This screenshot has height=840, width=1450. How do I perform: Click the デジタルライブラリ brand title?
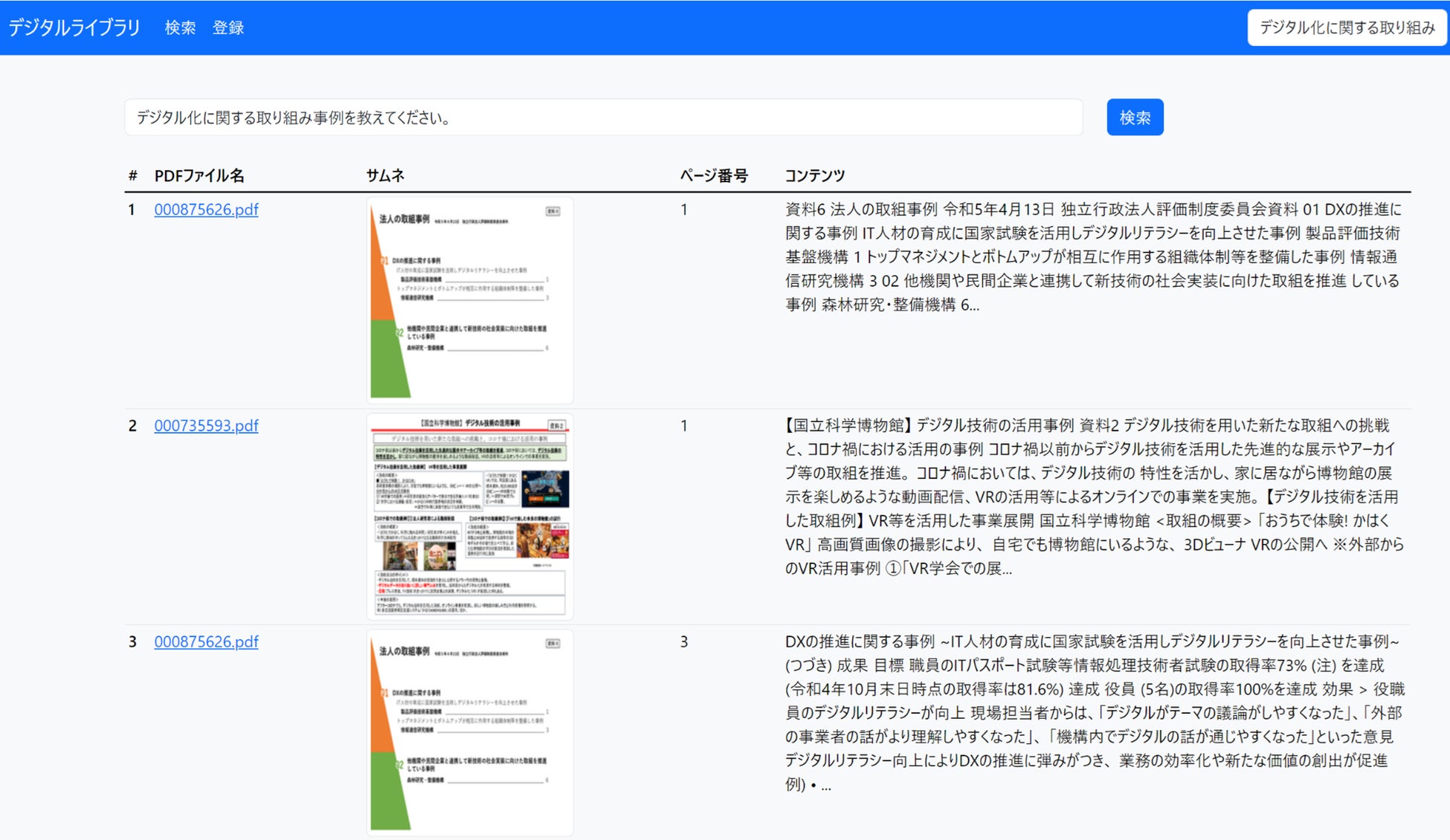click(x=74, y=28)
